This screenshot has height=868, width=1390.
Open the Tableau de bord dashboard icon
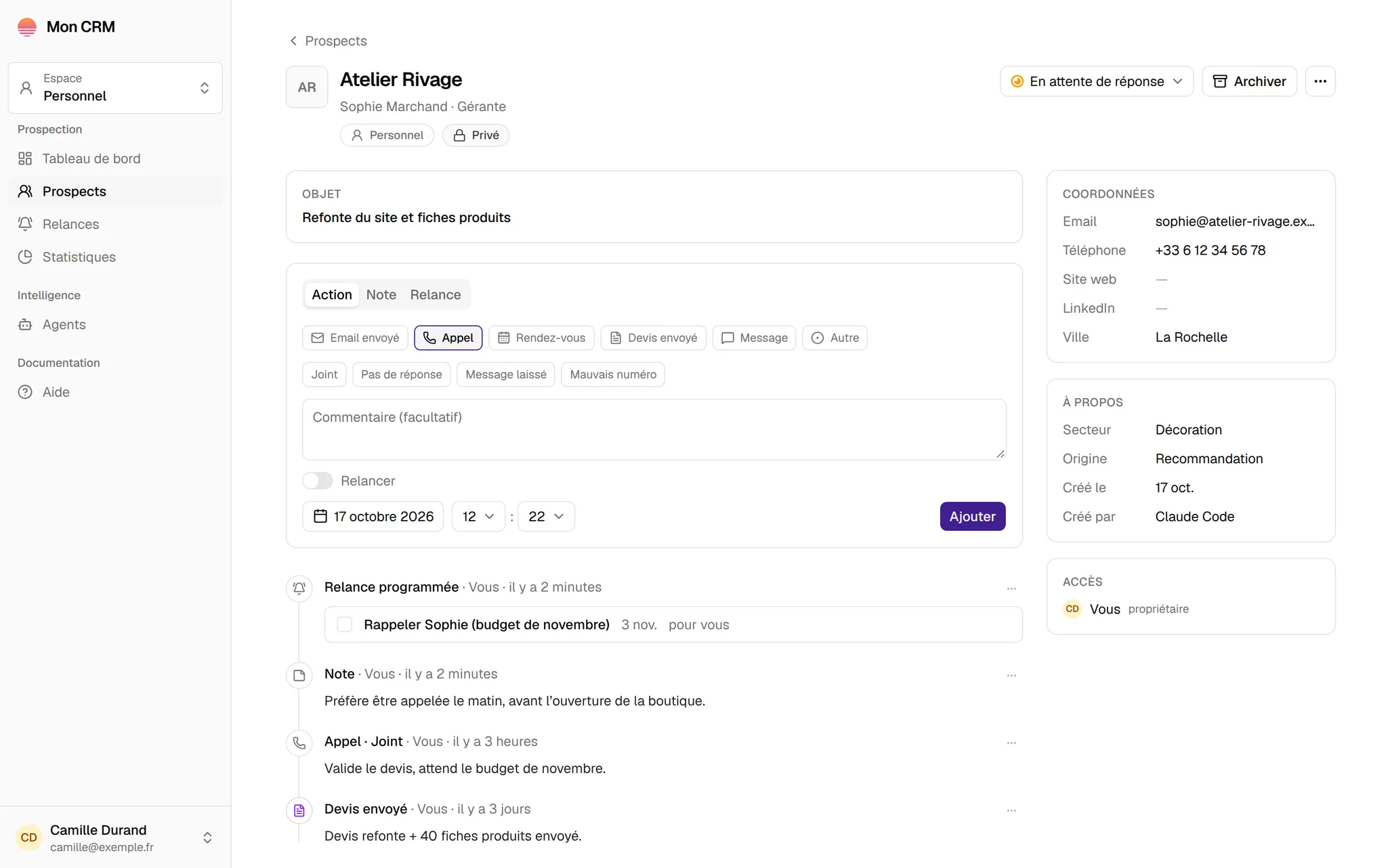tap(25, 158)
